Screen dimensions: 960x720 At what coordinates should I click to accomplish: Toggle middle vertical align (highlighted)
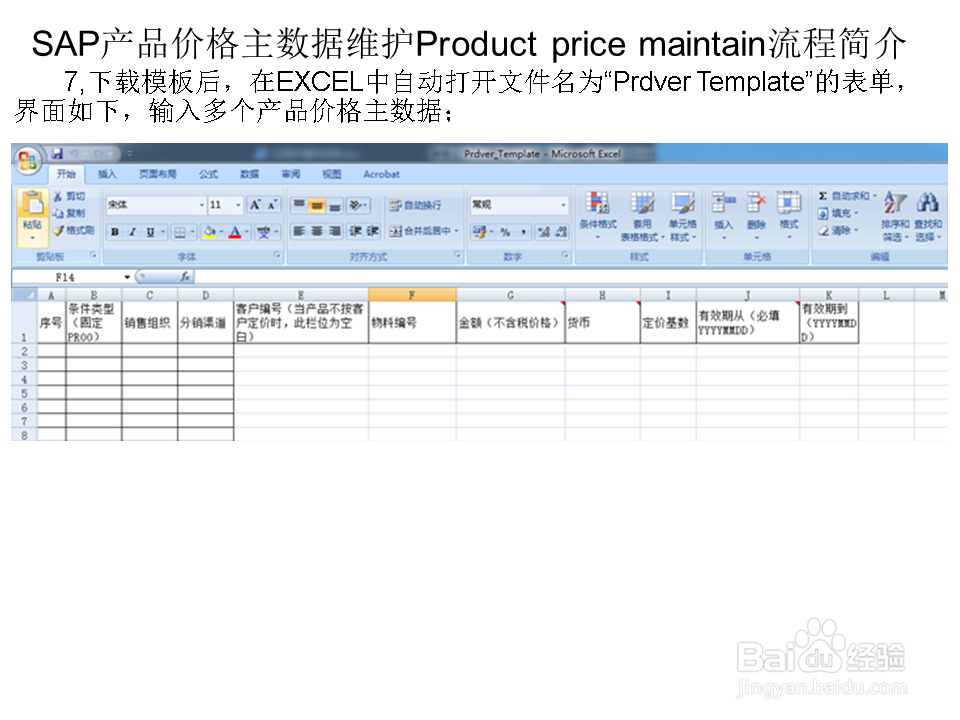tap(317, 205)
